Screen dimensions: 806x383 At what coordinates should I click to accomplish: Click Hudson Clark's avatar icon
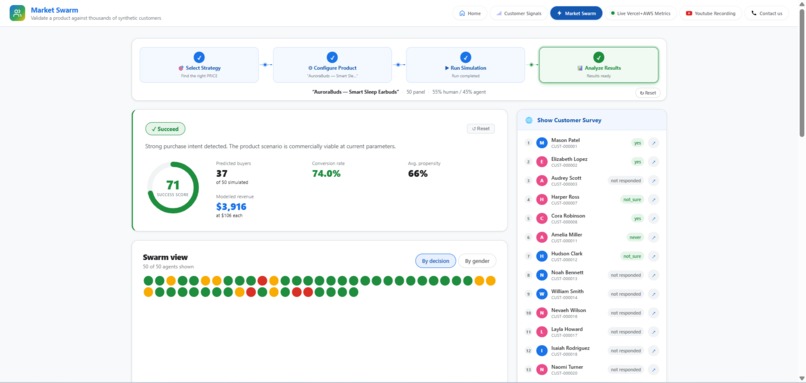(541, 256)
